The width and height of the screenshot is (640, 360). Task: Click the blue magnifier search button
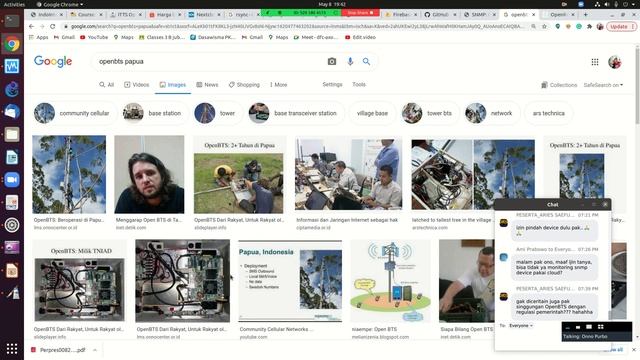point(366,61)
